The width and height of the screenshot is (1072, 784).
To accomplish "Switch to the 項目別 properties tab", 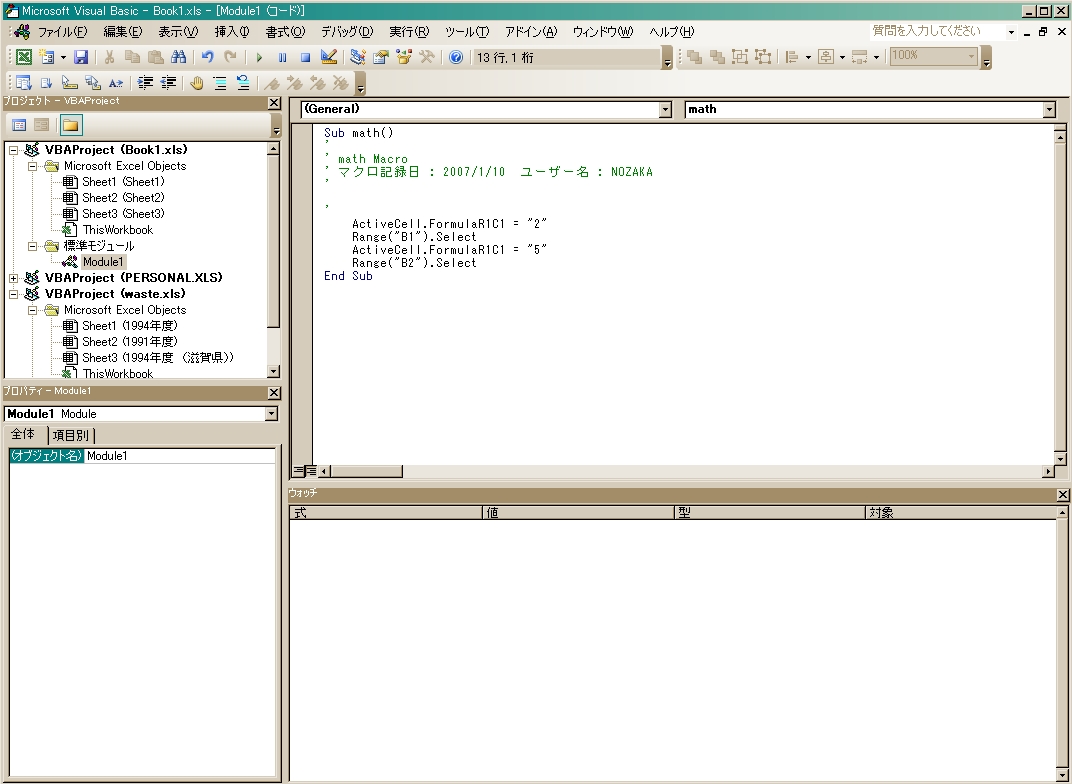I will [x=70, y=435].
